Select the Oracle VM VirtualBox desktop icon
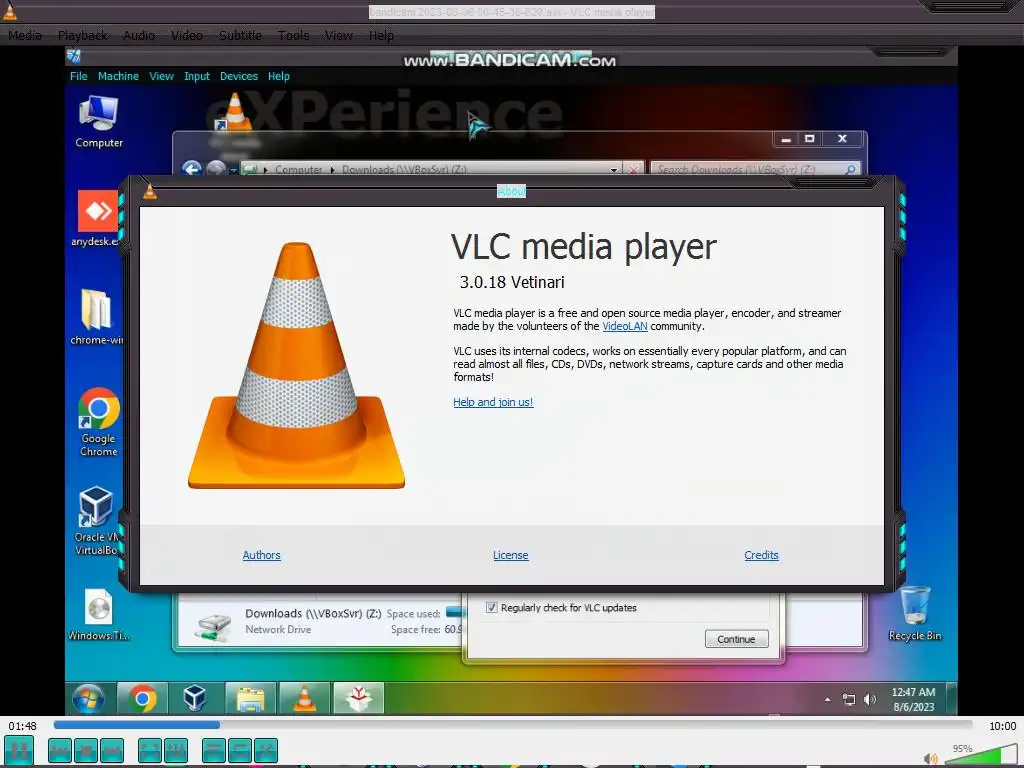Viewport: 1024px width, 768px height. [x=97, y=521]
